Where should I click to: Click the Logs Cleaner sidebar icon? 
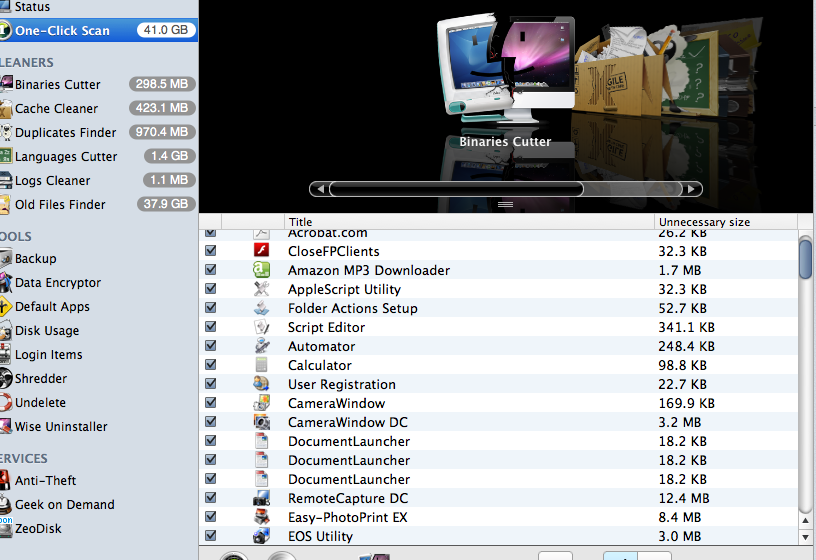click(6, 180)
